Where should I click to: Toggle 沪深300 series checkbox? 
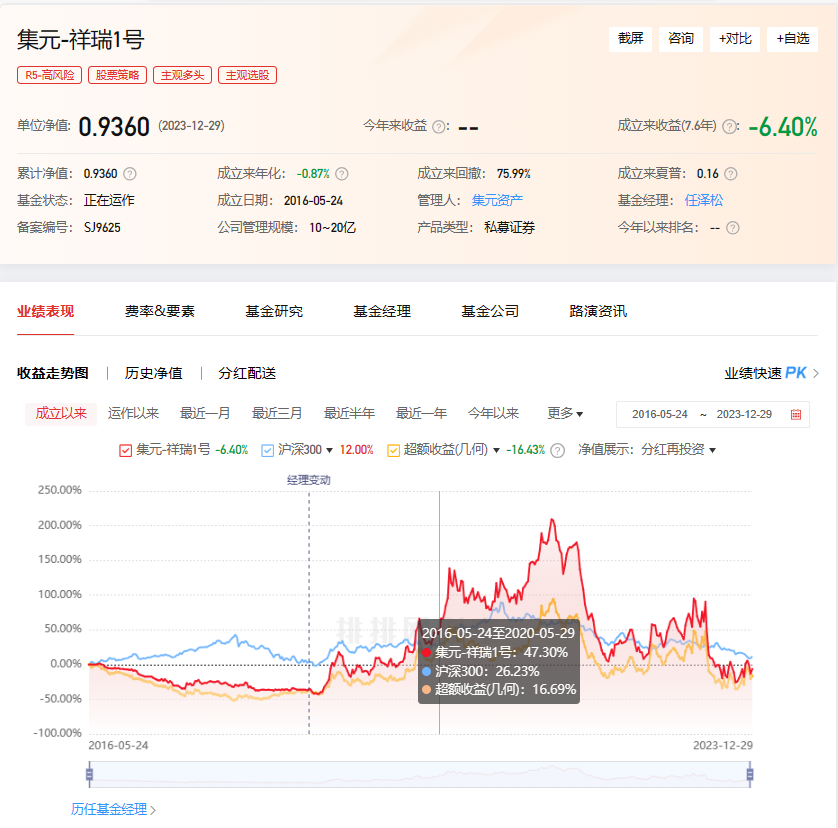pos(267,451)
